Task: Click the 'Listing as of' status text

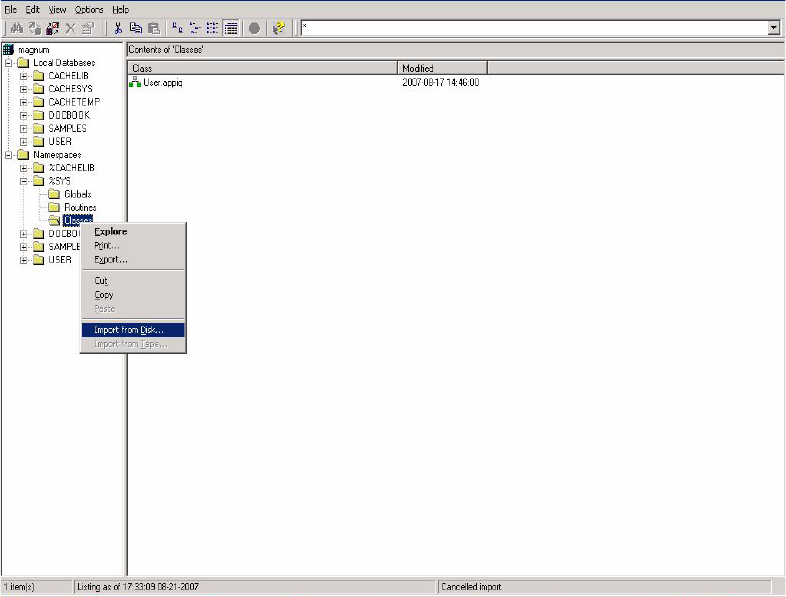Action: (x=138, y=586)
